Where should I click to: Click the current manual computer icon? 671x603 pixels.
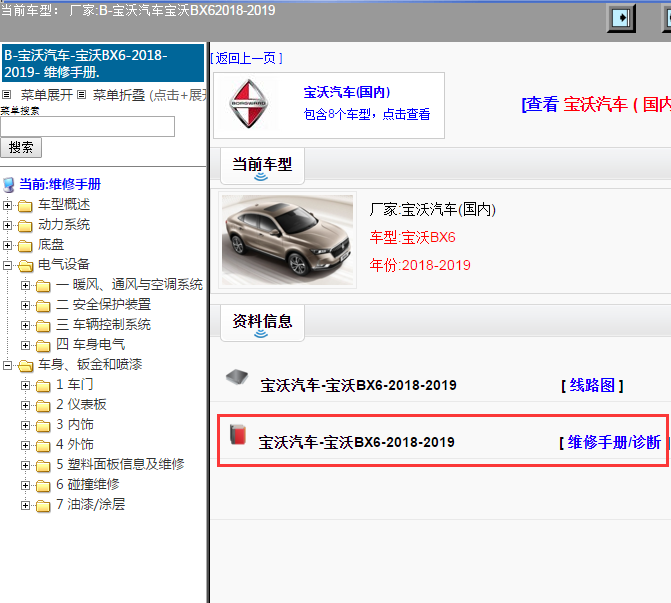click(9, 185)
